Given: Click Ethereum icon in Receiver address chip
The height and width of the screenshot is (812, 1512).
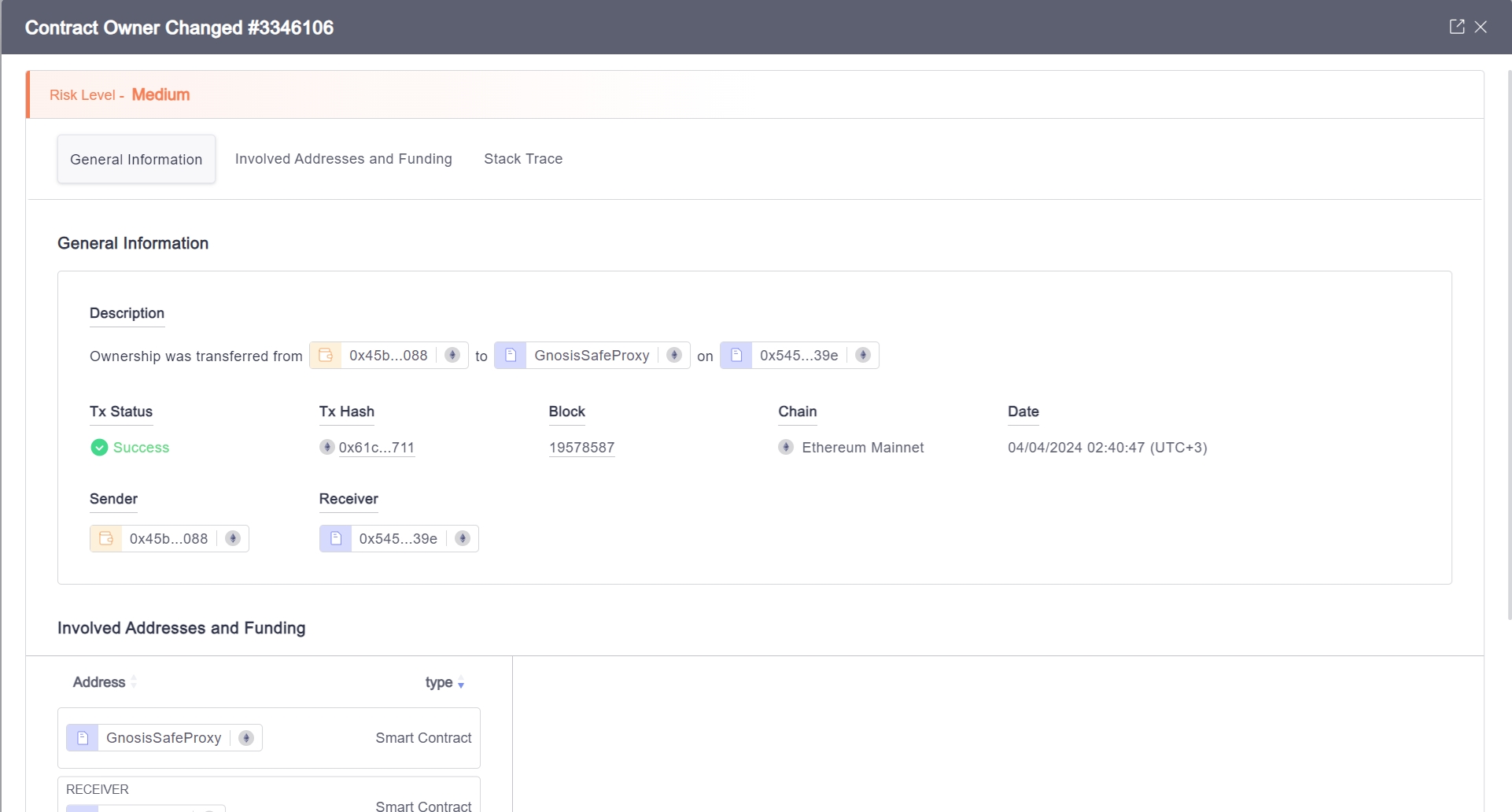Looking at the screenshot, I should [463, 539].
